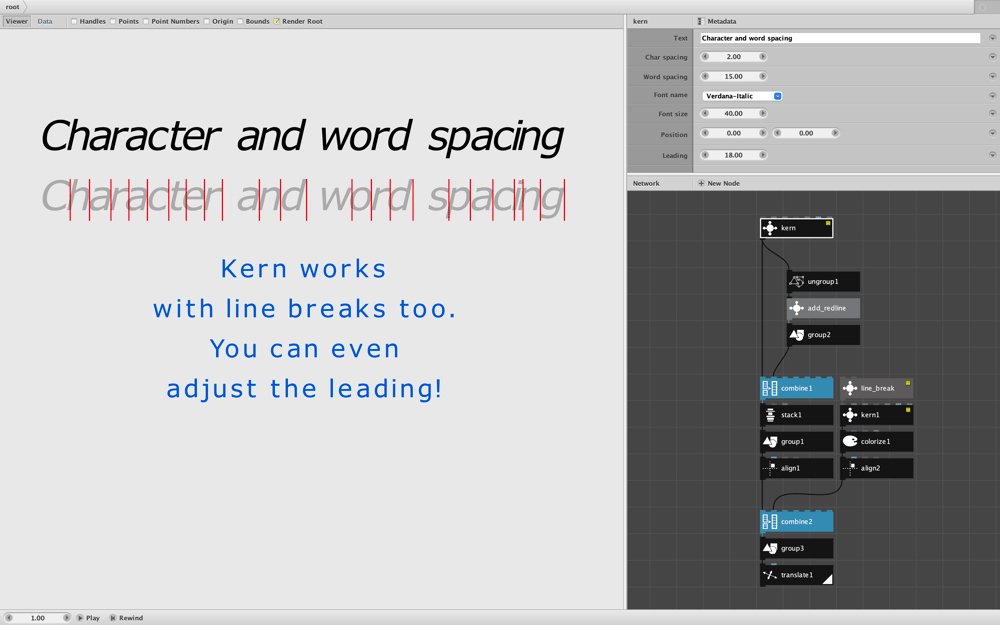Click the Leading value 18.00
Image resolution: width=1000 pixels, height=625 pixels.
click(x=733, y=154)
